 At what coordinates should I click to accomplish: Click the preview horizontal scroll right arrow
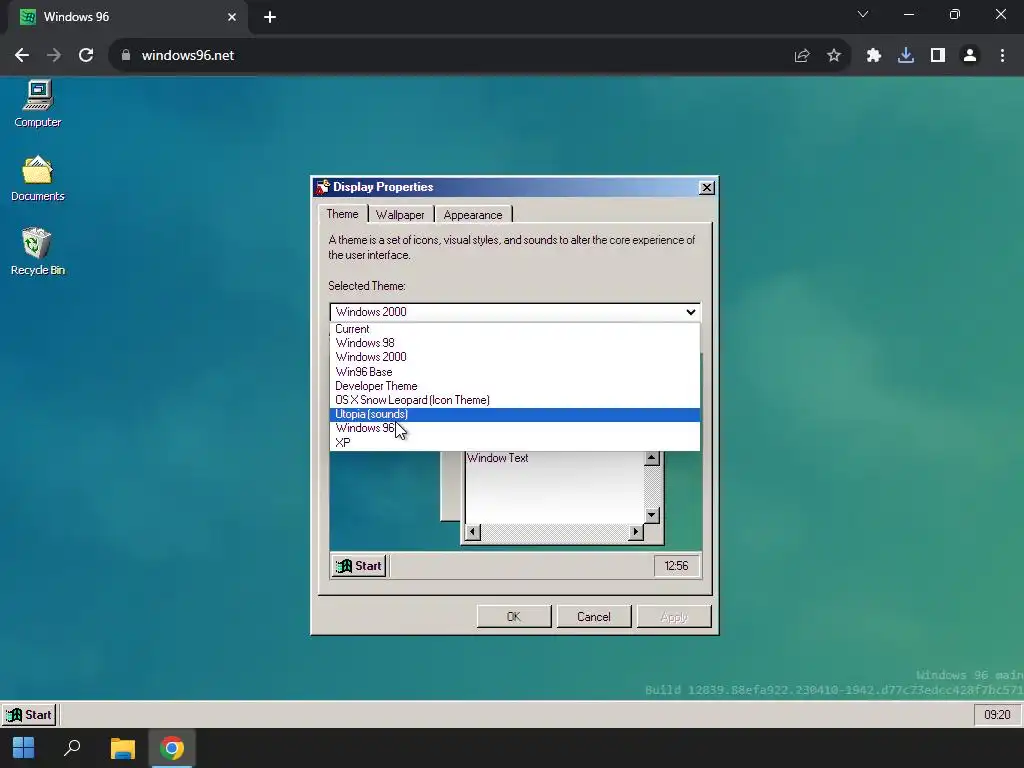pos(635,532)
